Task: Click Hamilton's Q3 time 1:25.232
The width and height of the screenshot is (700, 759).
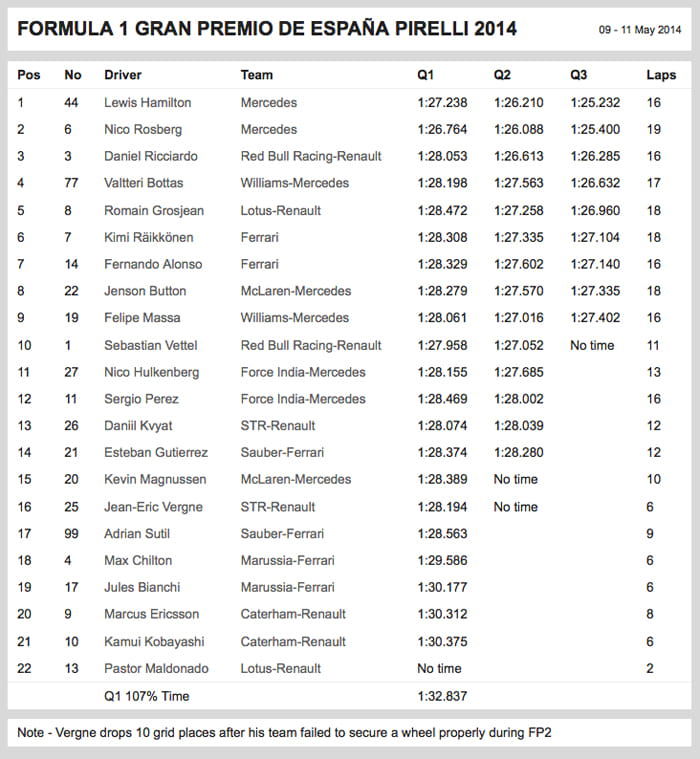Action: (x=595, y=103)
